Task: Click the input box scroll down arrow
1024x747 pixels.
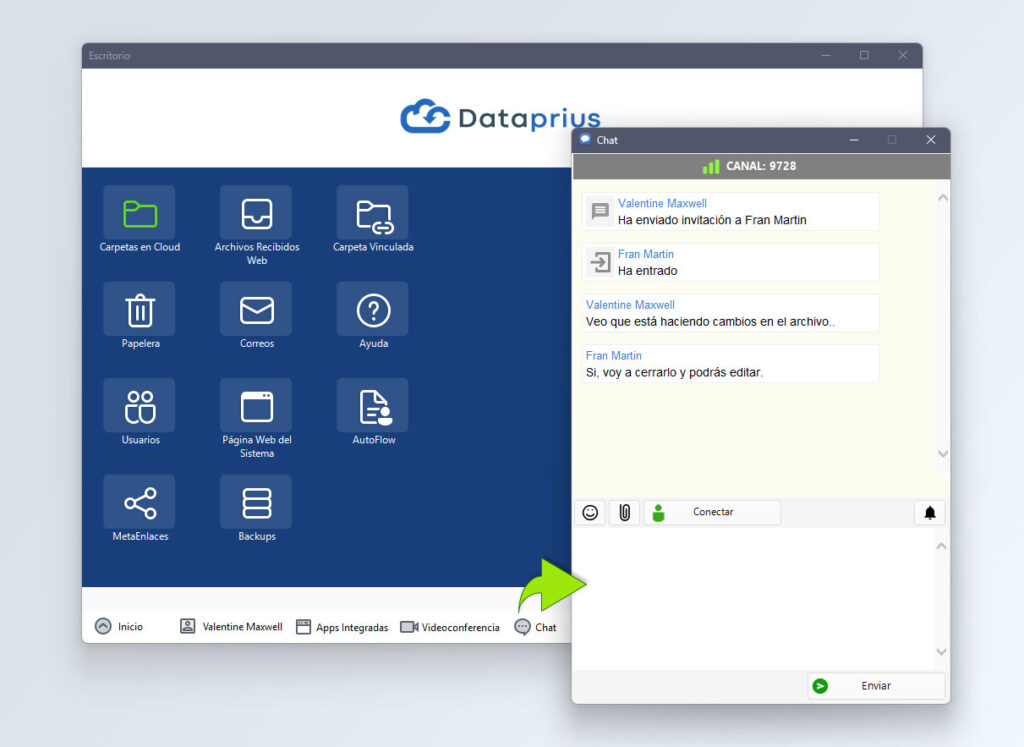Action: click(942, 651)
